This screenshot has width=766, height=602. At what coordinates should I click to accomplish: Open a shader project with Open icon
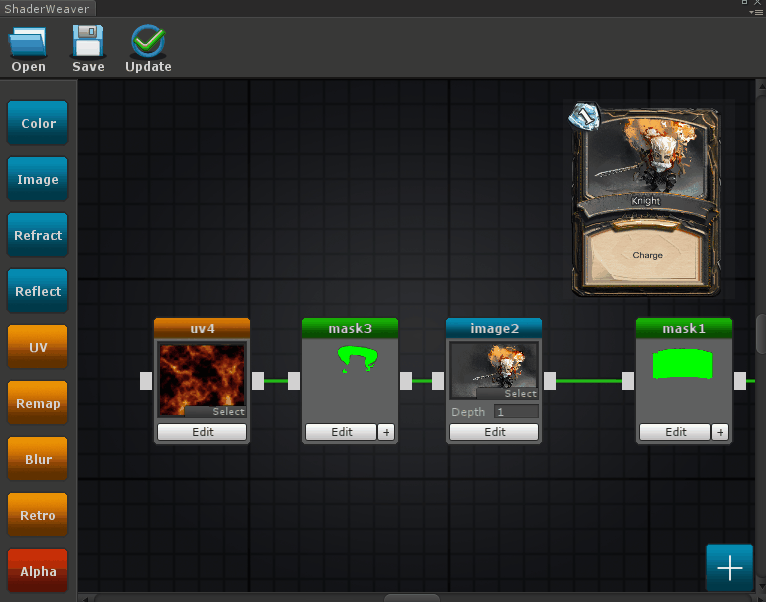28,42
